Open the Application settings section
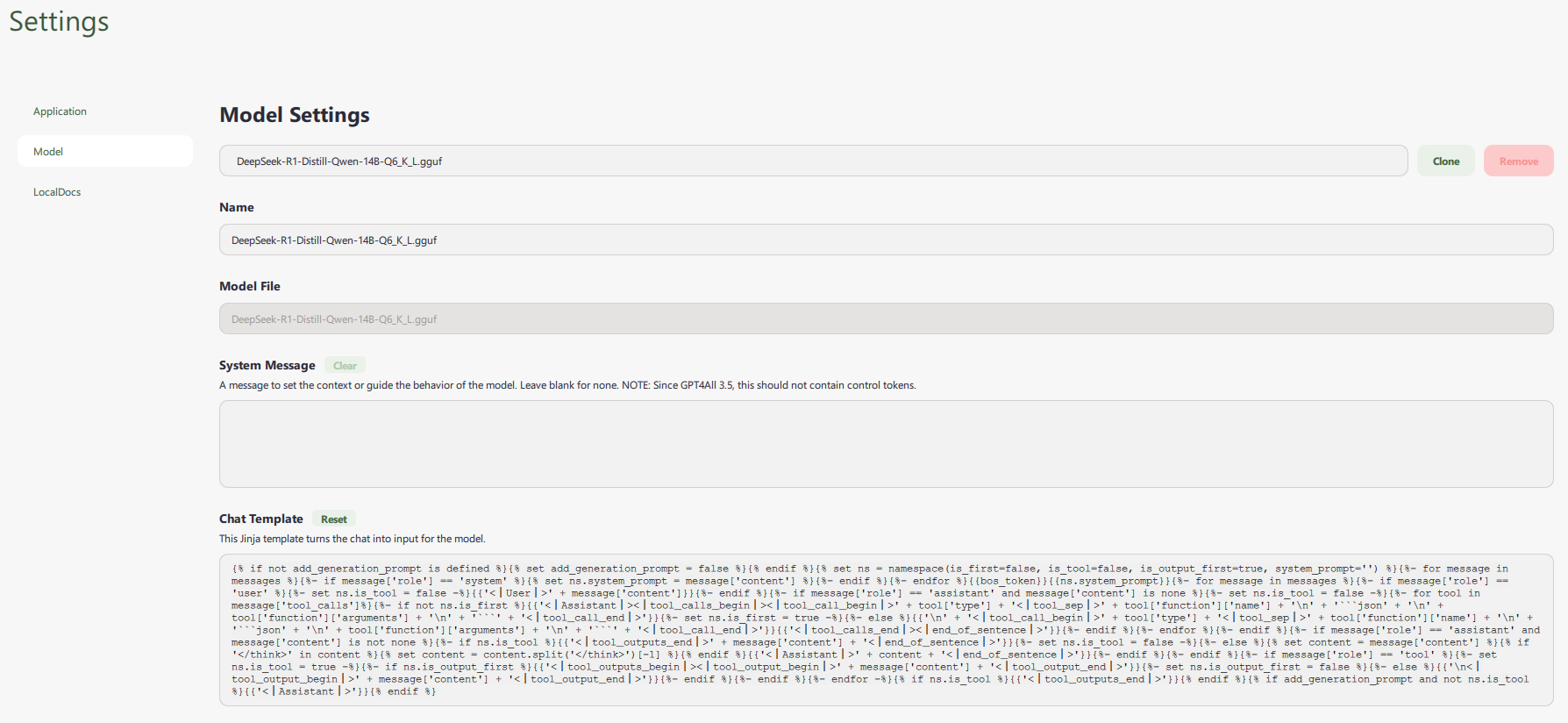Image resolution: width=1568 pixels, height=723 pixels. (x=60, y=111)
